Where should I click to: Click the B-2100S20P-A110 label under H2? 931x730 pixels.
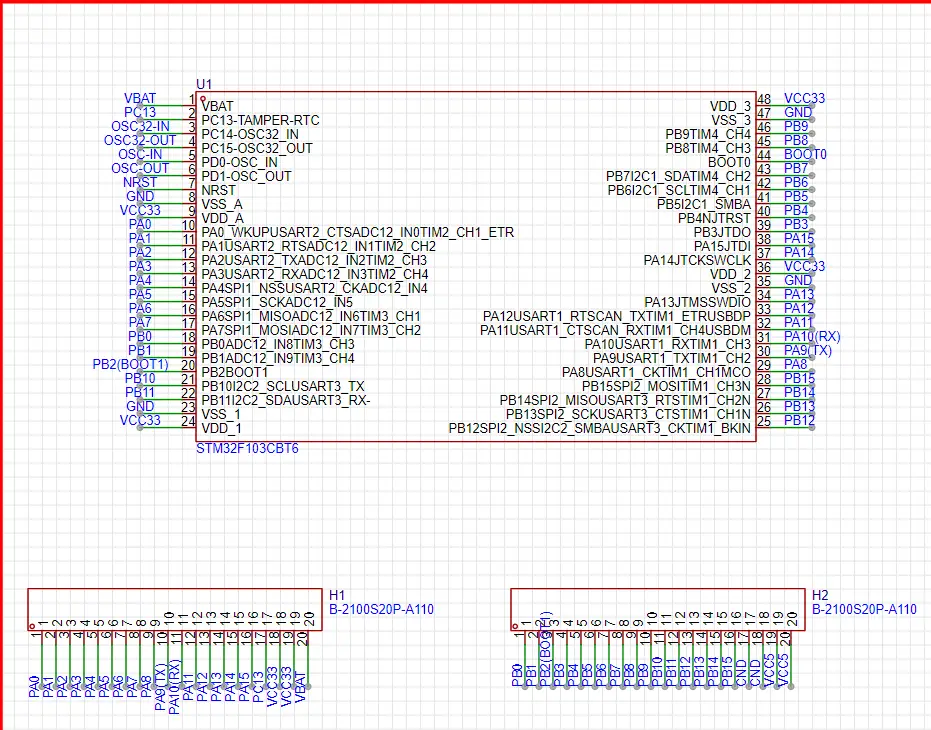[x=864, y=609]
